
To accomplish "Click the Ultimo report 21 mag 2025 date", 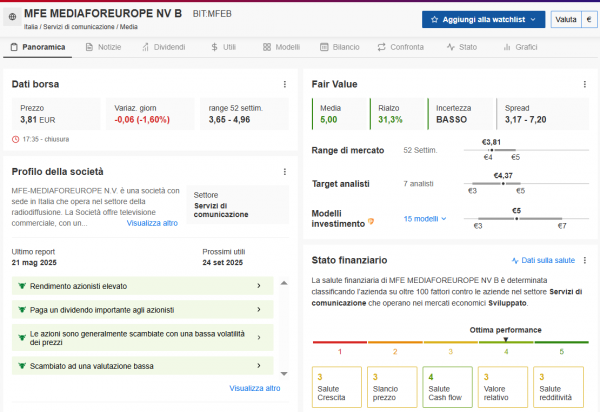I will point(34,263).
